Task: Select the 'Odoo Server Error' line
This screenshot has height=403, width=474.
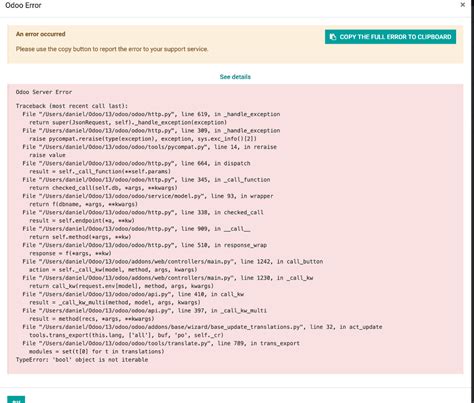Action: tap(44, 92)
